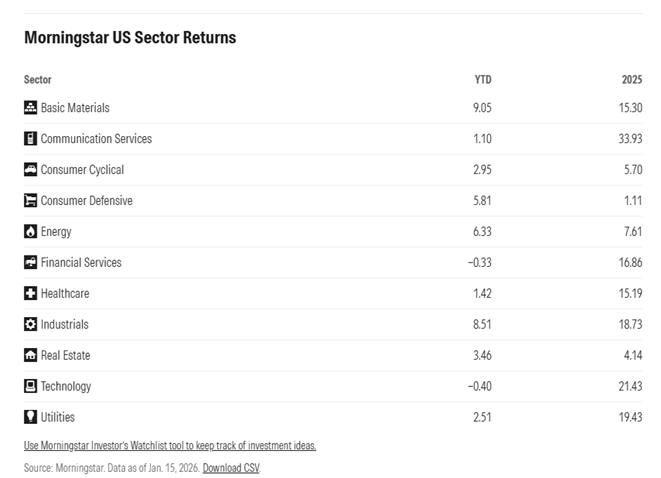Select the Technology sector name
Screen dimensions: 661x478
(66, 386)
